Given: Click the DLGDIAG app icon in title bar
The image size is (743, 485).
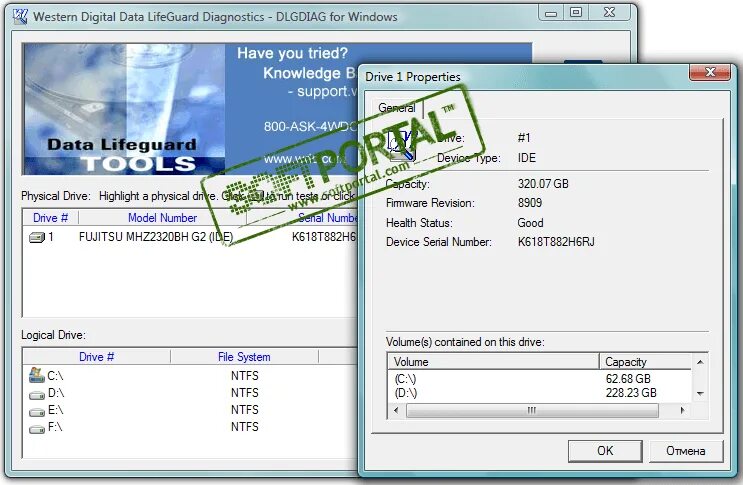Looking at the screenshot, I should click(x=20, y=17).
